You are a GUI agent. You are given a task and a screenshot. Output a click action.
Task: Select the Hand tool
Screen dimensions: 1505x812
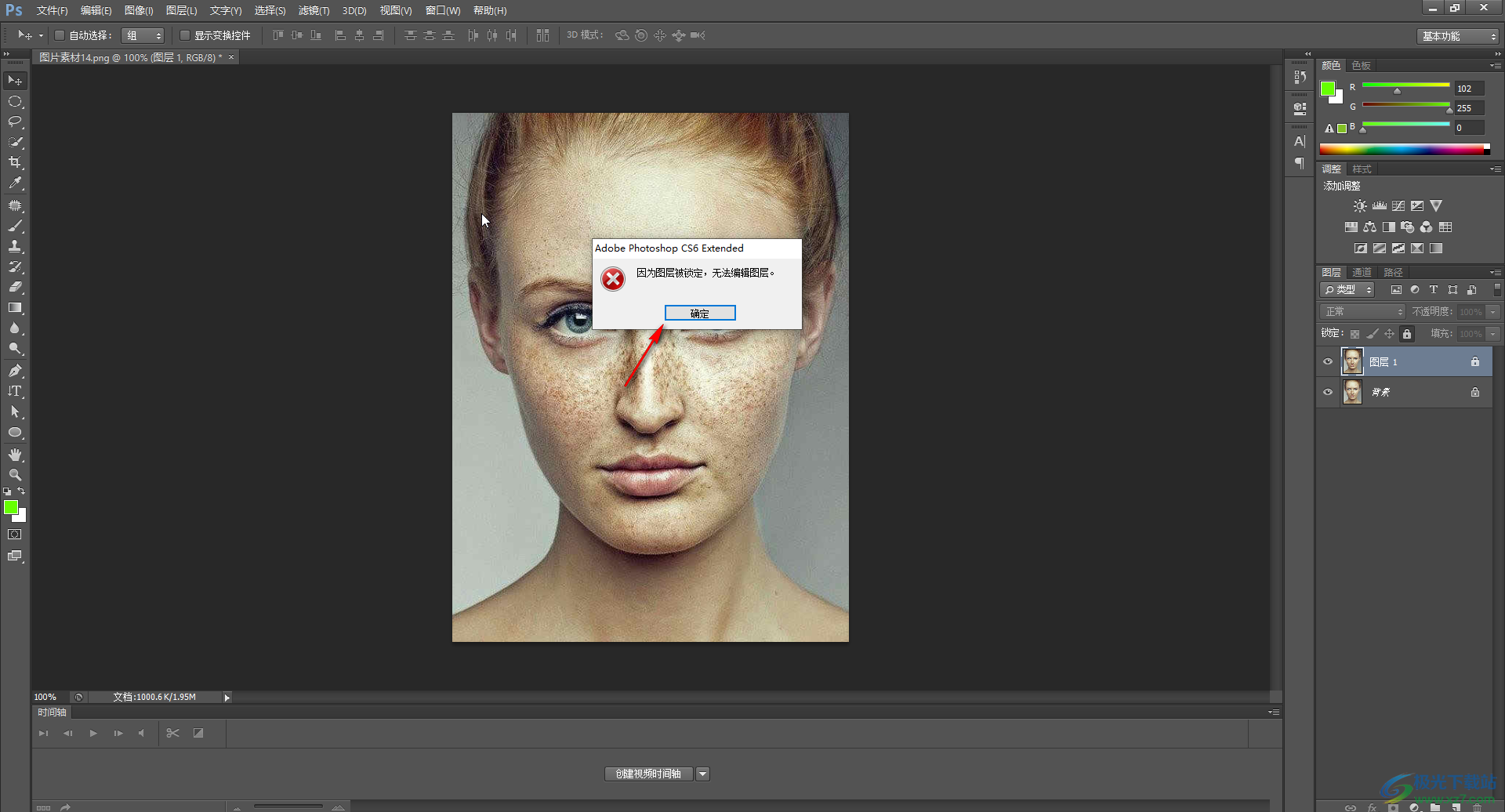(x=15, y=455)
